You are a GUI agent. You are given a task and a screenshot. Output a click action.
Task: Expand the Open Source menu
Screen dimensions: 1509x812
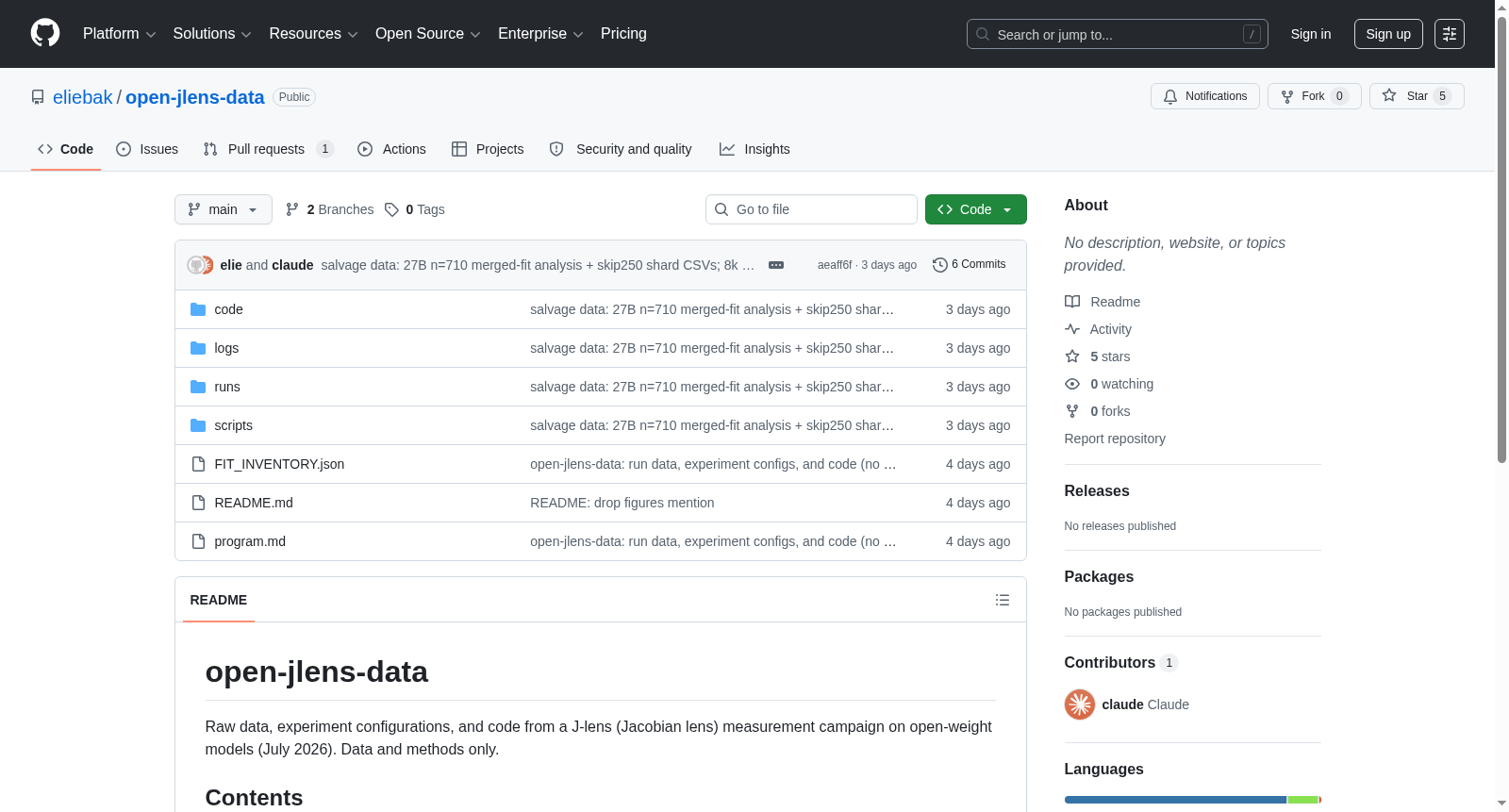coord(428,34)
